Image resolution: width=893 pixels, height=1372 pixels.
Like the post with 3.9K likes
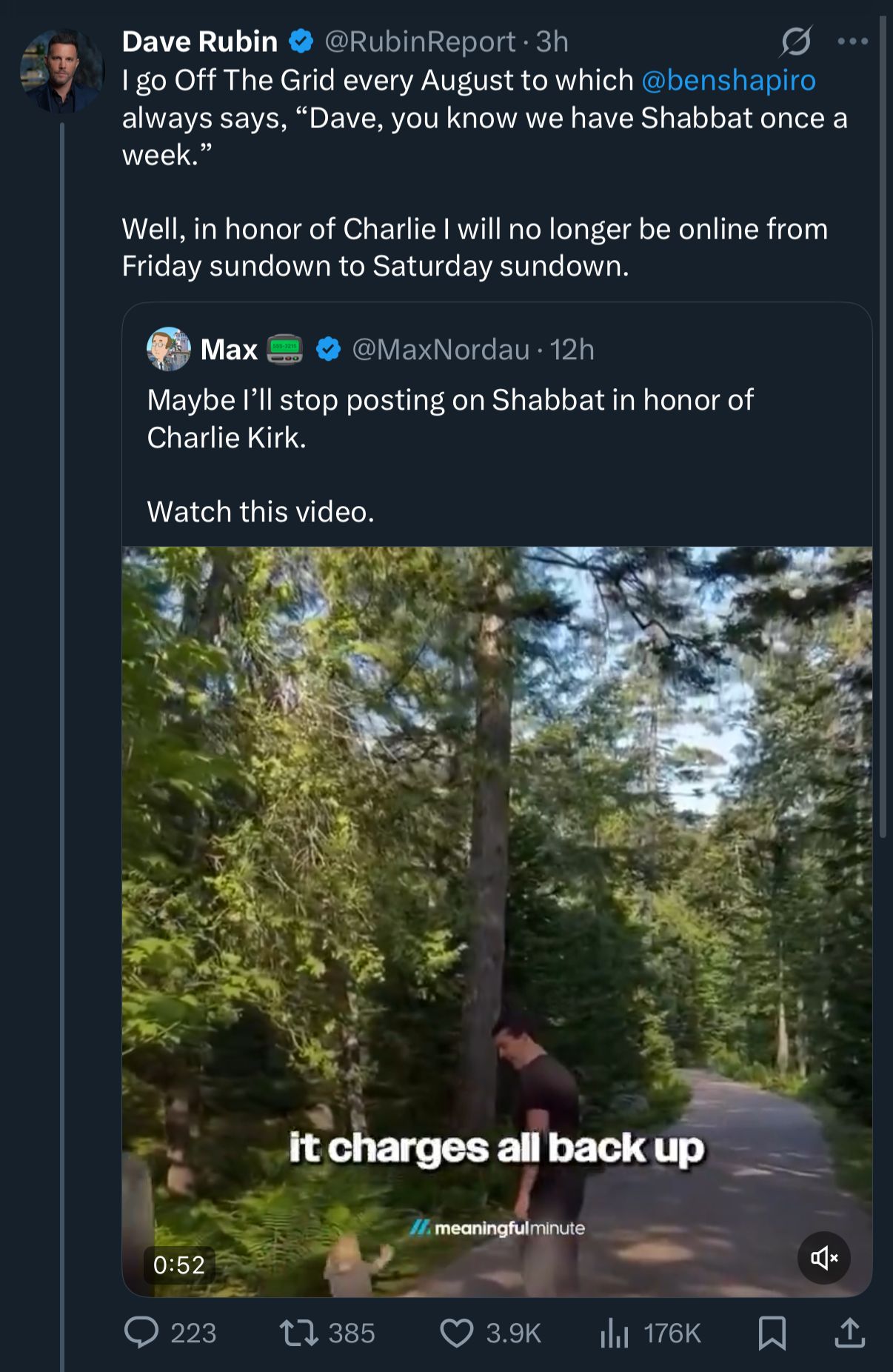coord(457,1333)
